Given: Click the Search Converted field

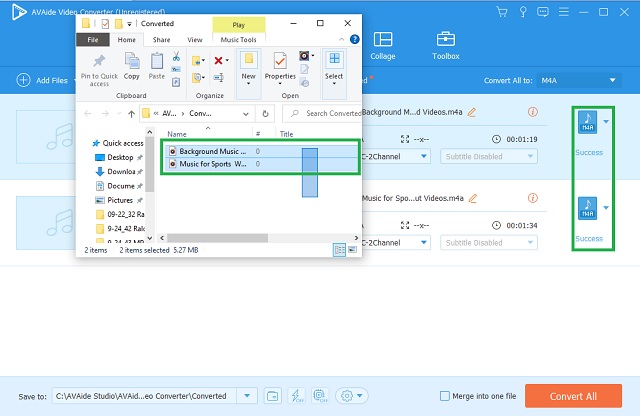Looking at the screenshot, I should coord(322,113).
